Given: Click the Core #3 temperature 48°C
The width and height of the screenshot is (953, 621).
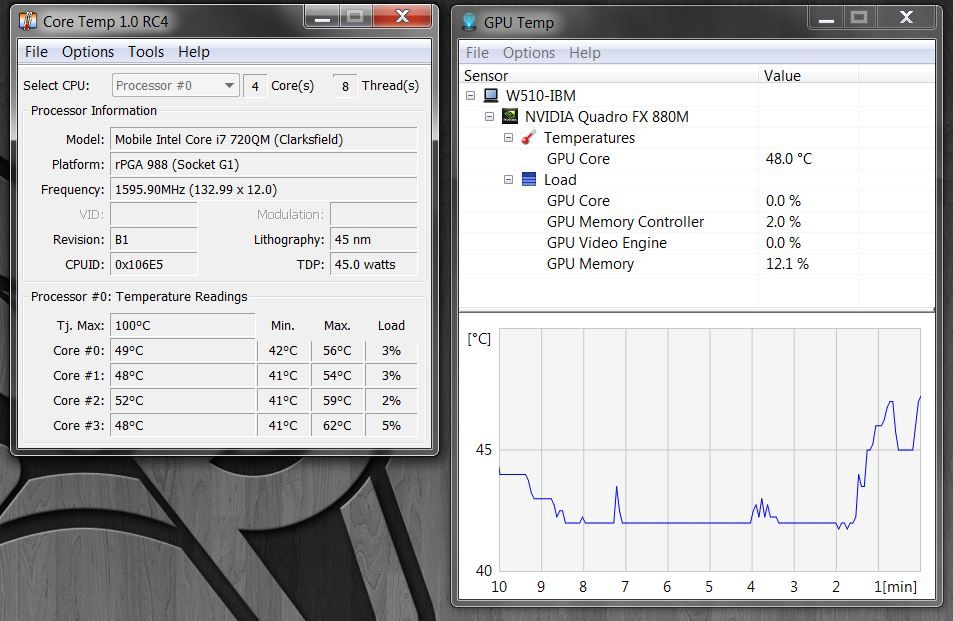Looking at the screenshot, I should click(x=182, y=425).
